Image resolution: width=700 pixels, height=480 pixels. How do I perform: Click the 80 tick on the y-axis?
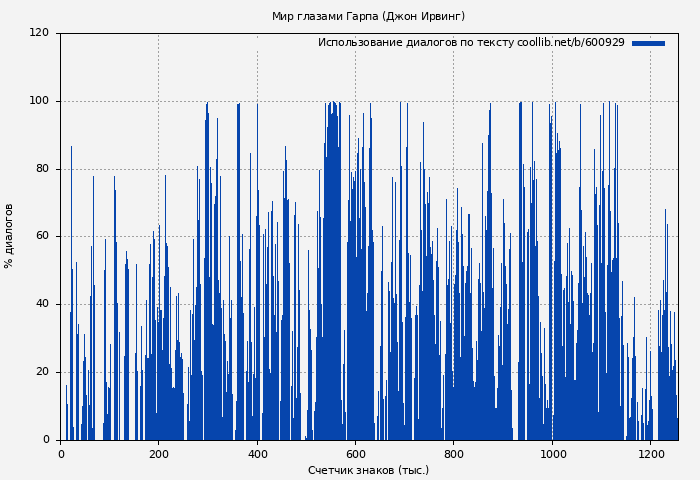click(x=42, y=169)
